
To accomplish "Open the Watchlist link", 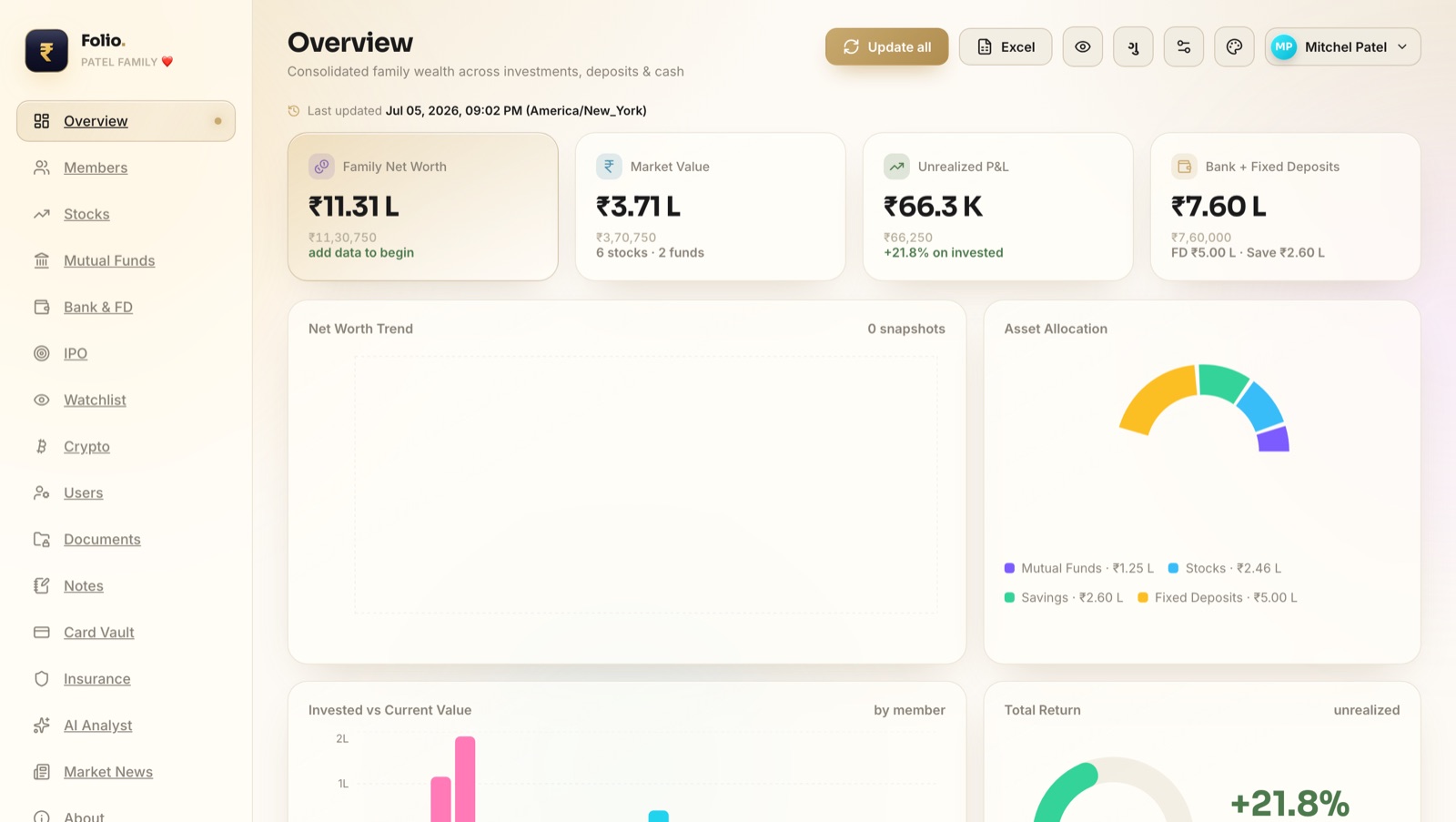I will tap(95, 400).
